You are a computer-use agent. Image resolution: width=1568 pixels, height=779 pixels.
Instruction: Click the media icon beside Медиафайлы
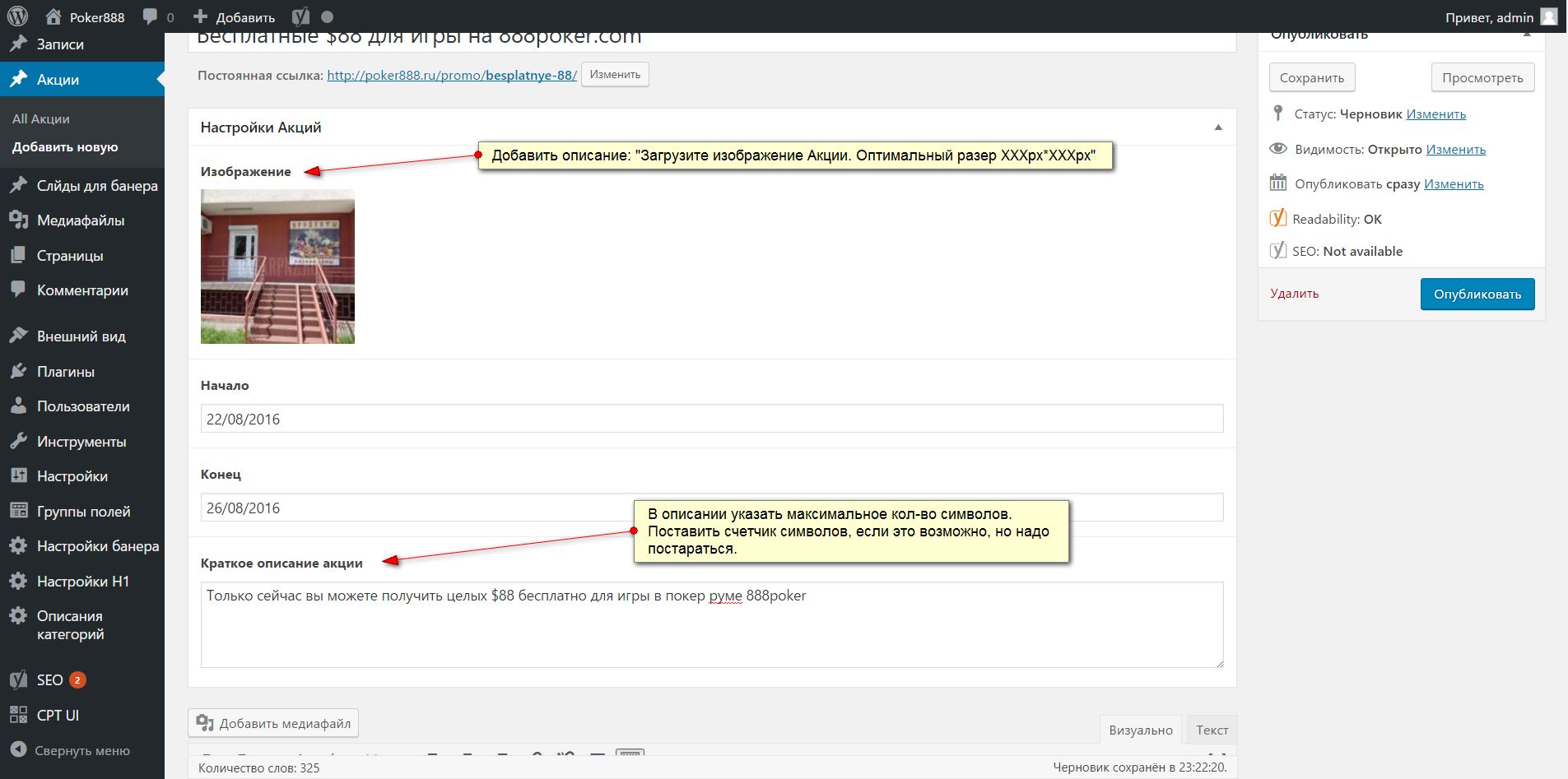(18, 220)
